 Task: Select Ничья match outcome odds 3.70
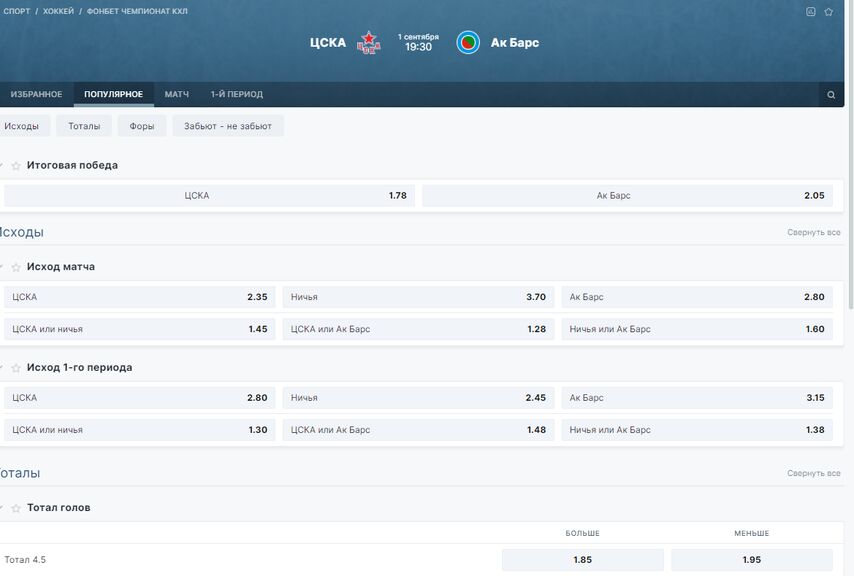tap(418, 297)
